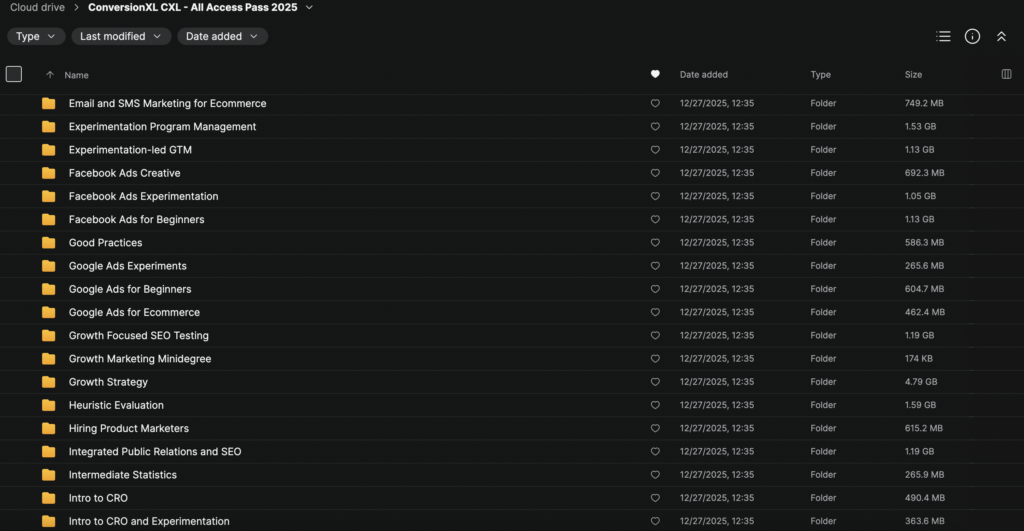Sort by the Size column header

[913, 74]
